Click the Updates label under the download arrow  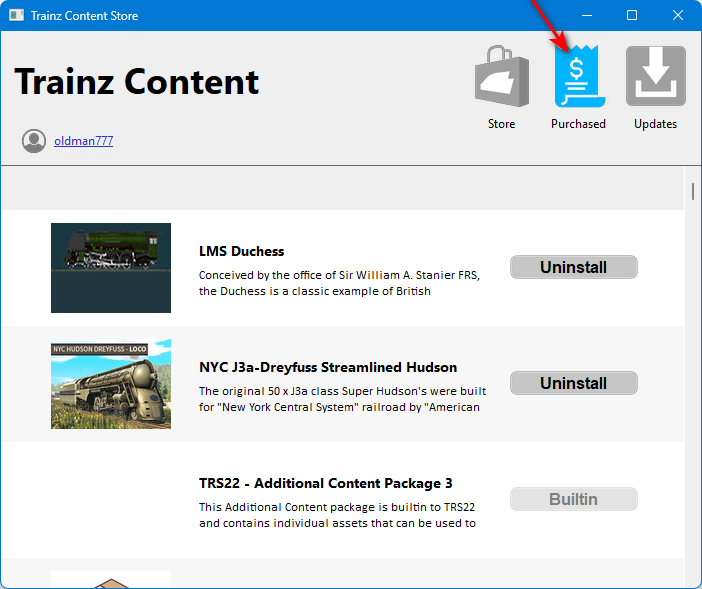[x=655, y=124]
